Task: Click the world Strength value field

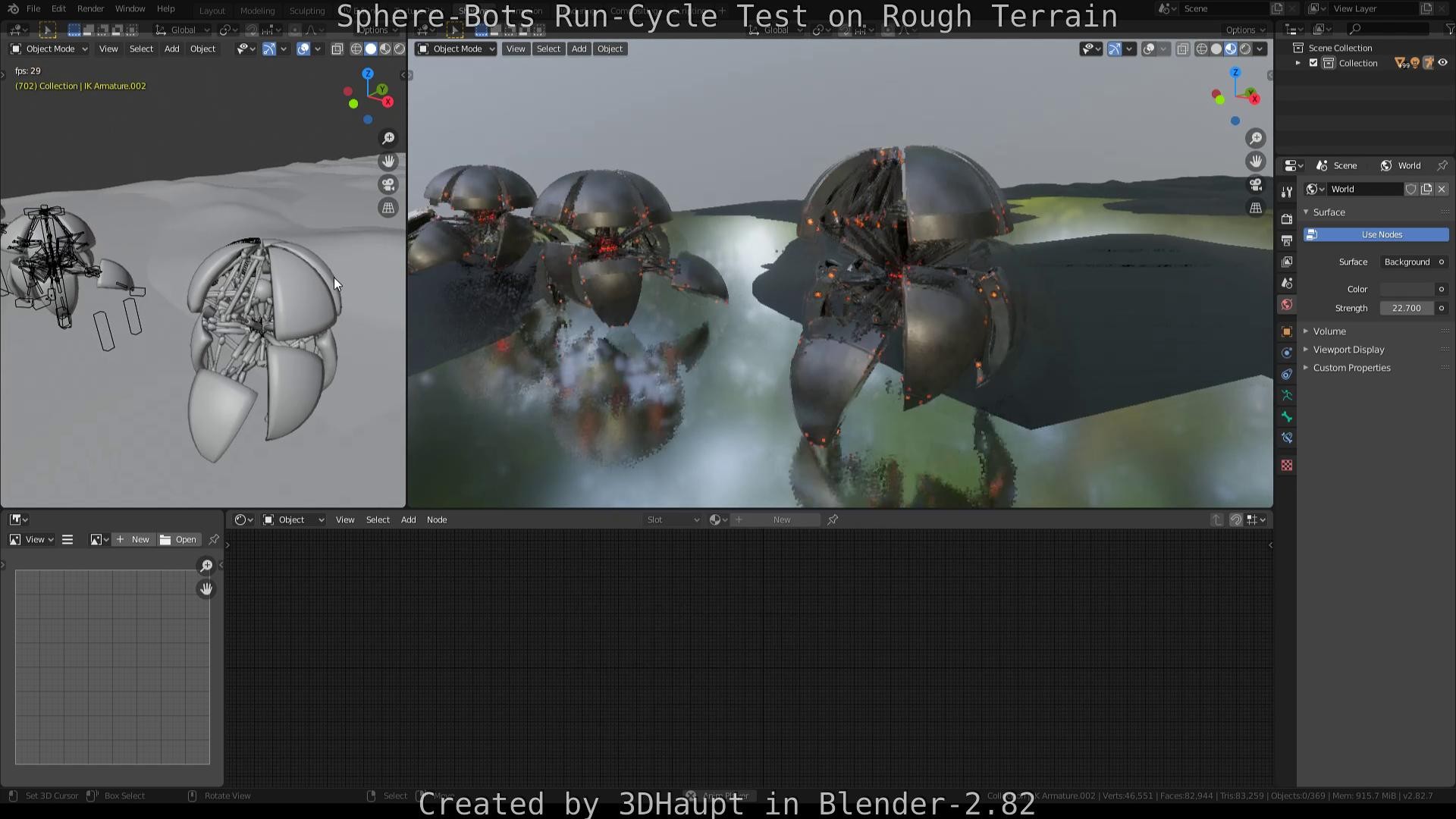Action: pyautogui.click(x=1407, y=309)
